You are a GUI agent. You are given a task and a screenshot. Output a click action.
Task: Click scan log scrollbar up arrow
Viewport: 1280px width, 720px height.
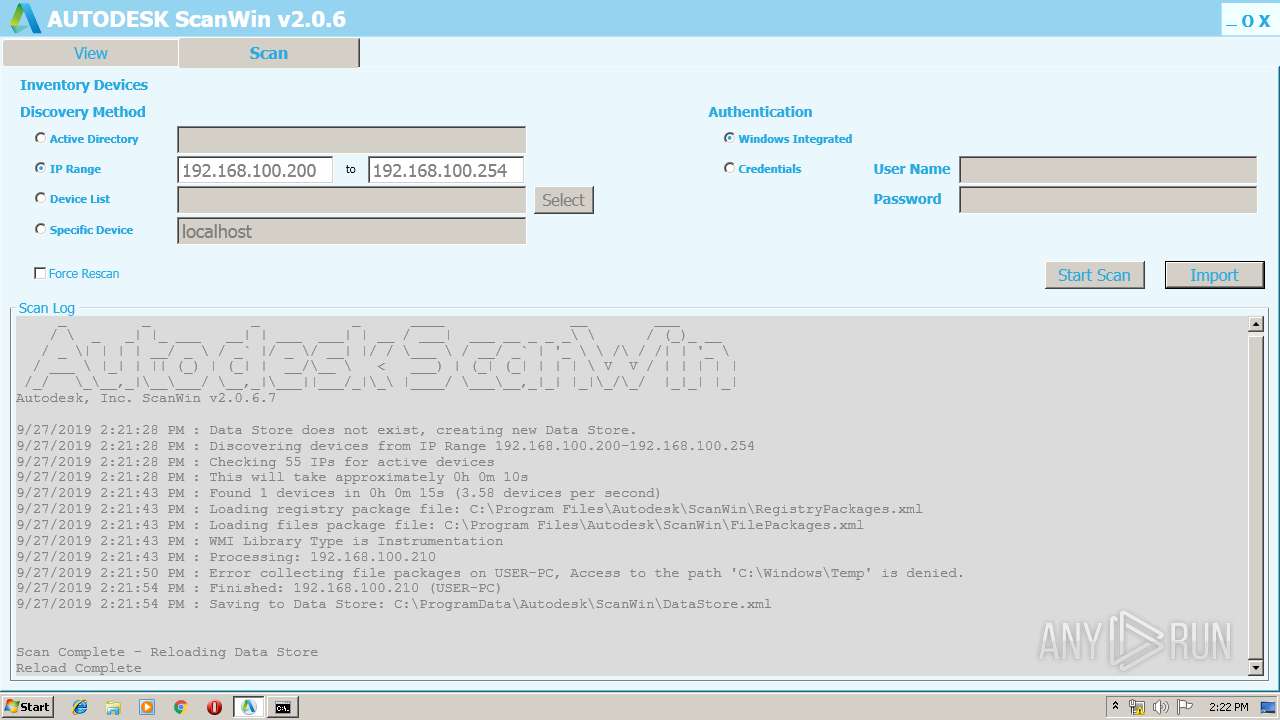tap(1256, 324)
